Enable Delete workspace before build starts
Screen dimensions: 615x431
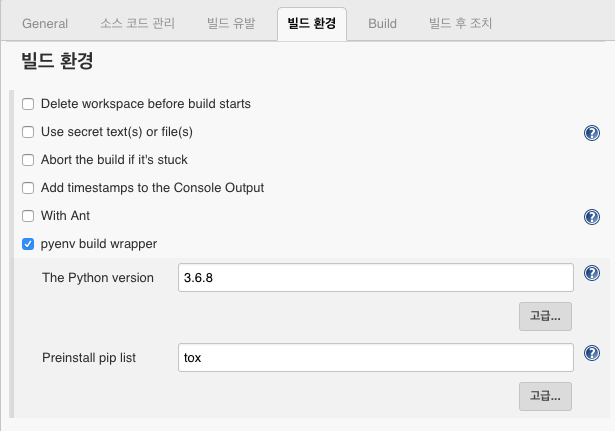[28, 104]
